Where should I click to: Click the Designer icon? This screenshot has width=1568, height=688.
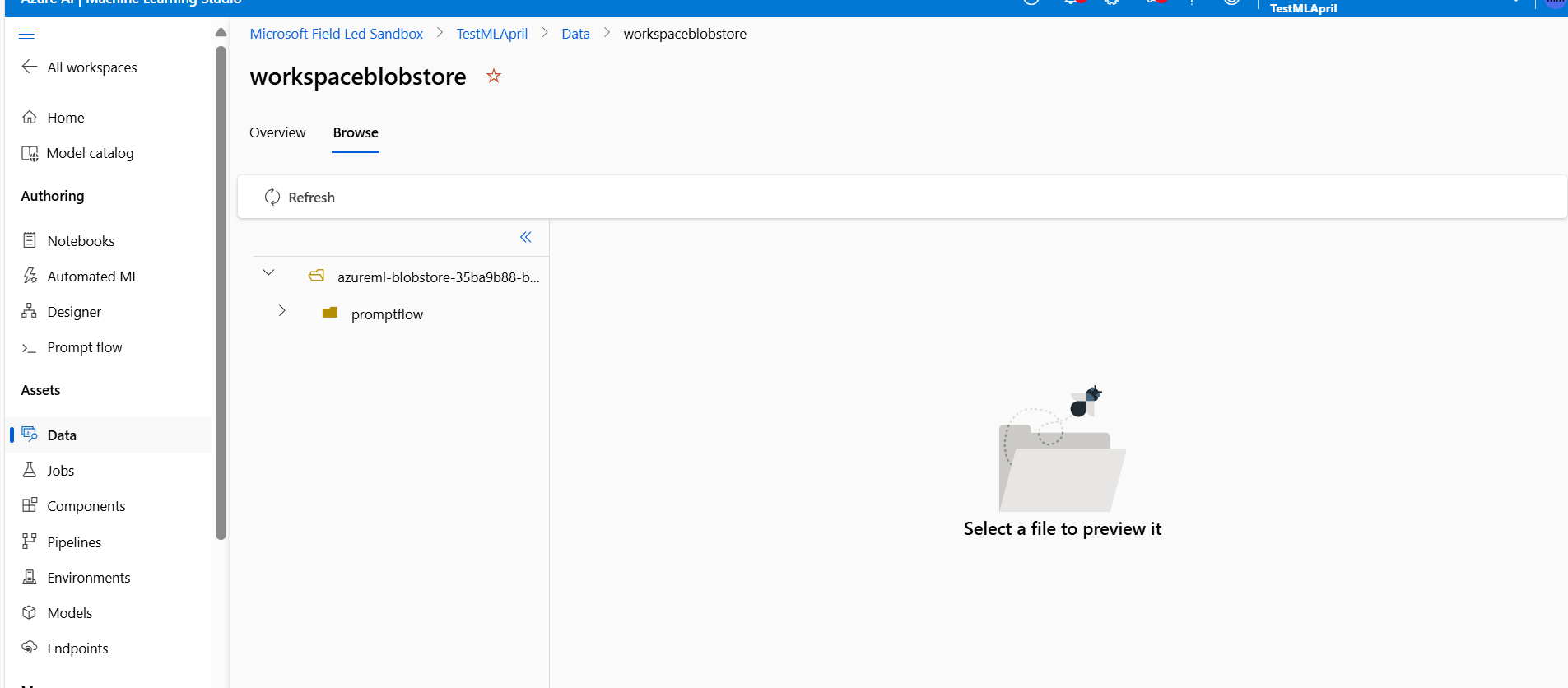[x=30, y=311]
